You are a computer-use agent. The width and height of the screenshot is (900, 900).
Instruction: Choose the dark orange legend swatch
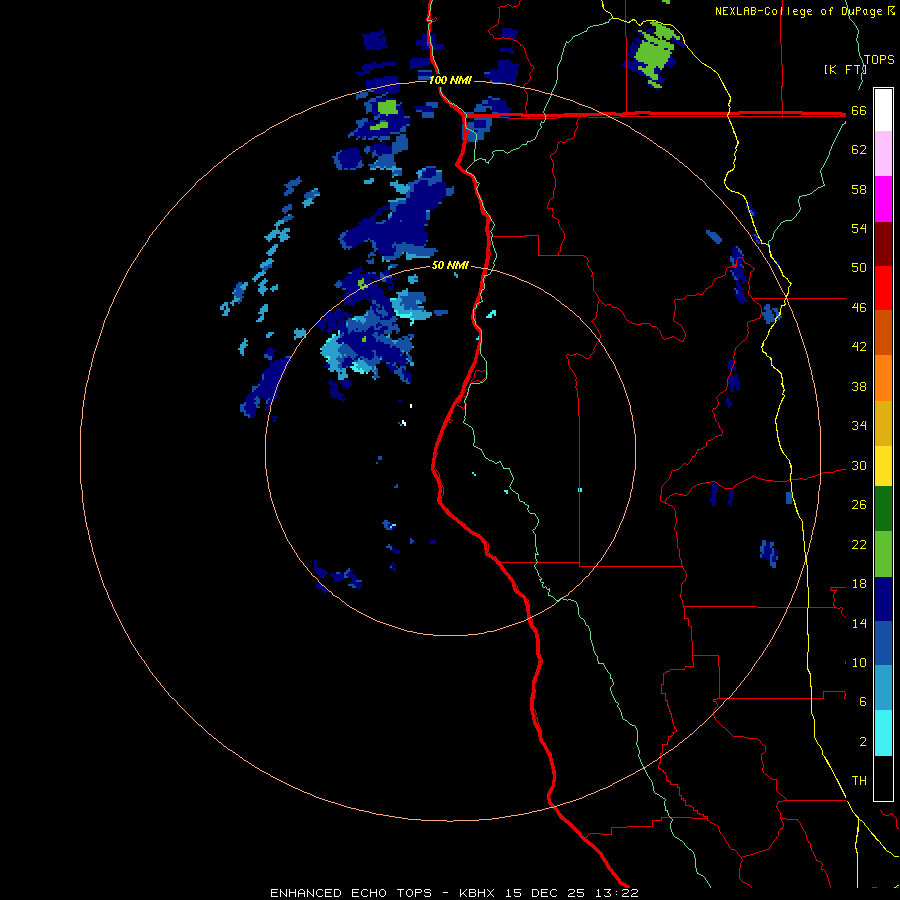tap(883, 332)
